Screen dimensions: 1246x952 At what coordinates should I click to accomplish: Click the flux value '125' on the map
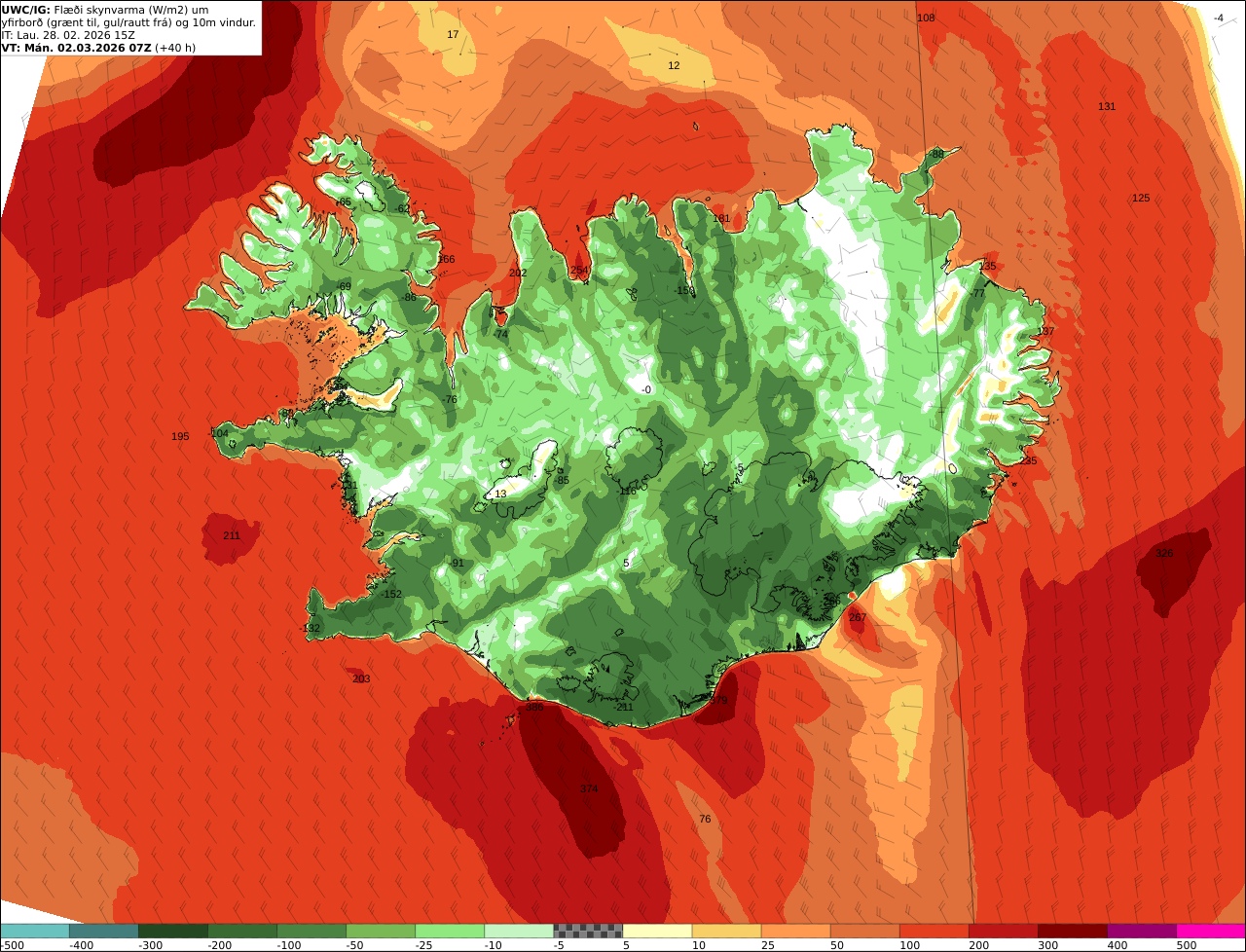click(1141, 198)
